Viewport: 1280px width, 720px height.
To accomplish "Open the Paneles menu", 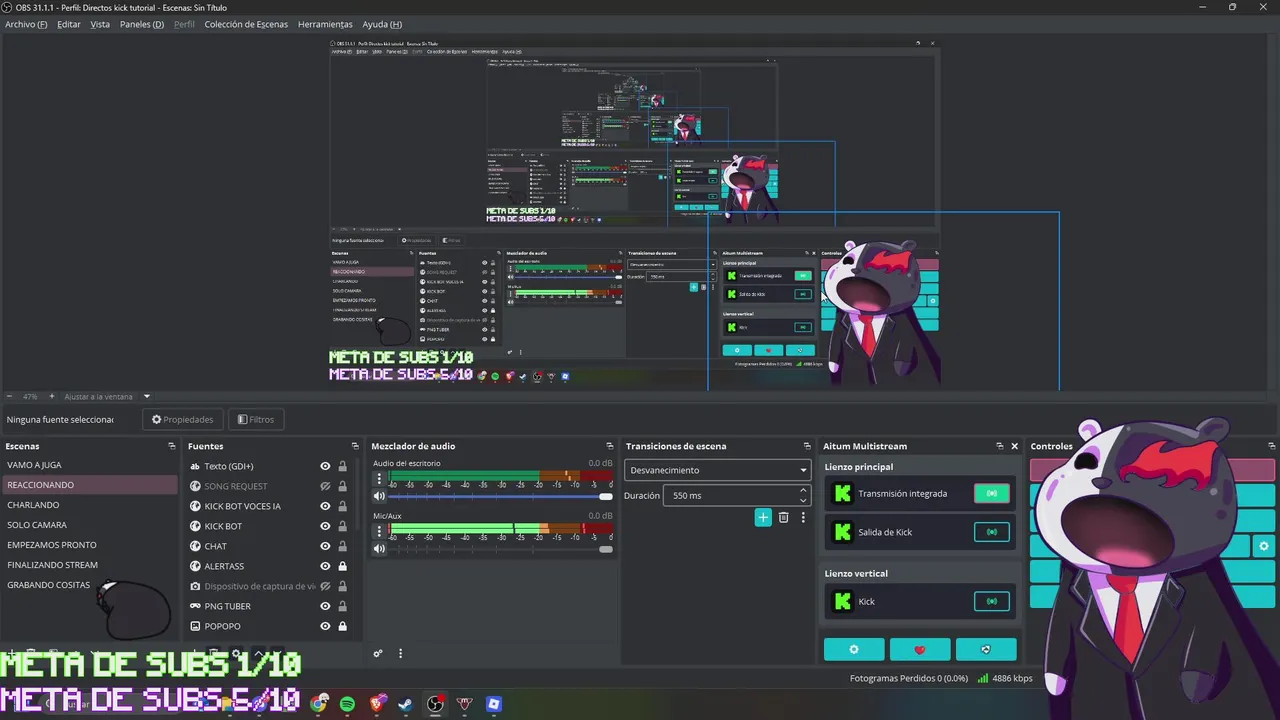I will 142,24.
